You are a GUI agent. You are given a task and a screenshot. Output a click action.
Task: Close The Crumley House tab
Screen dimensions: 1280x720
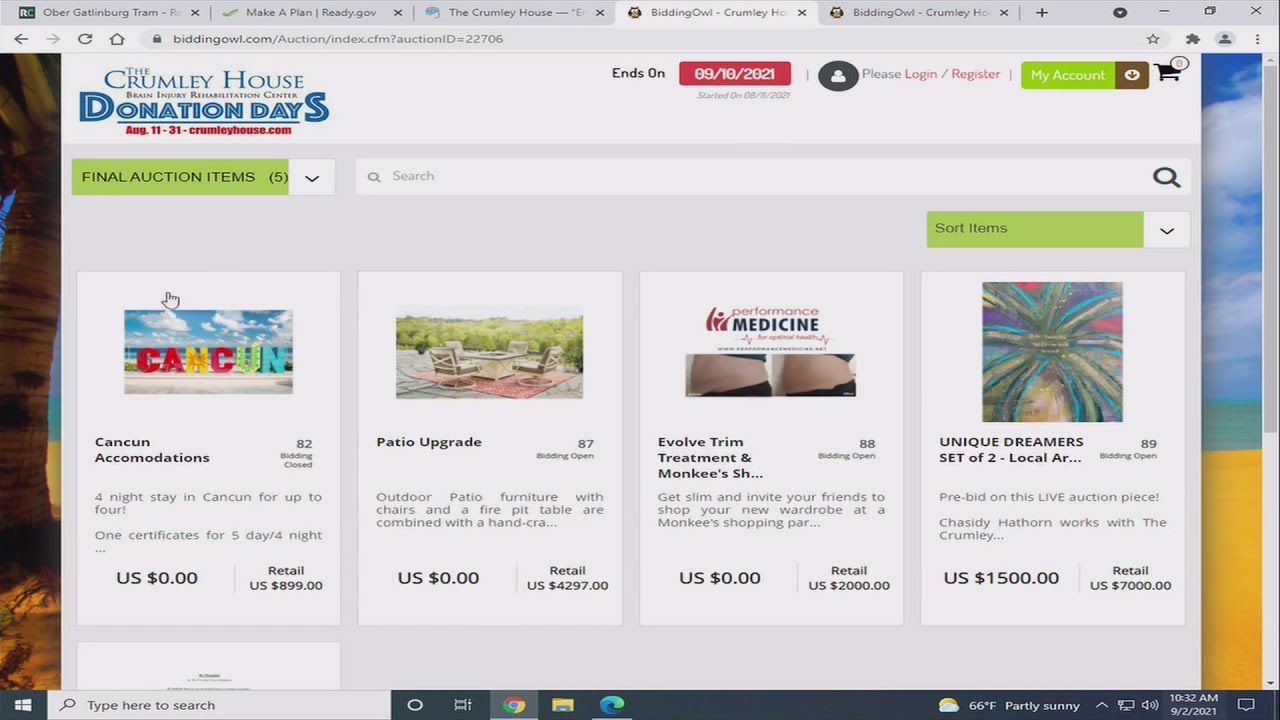click(600, 13)
